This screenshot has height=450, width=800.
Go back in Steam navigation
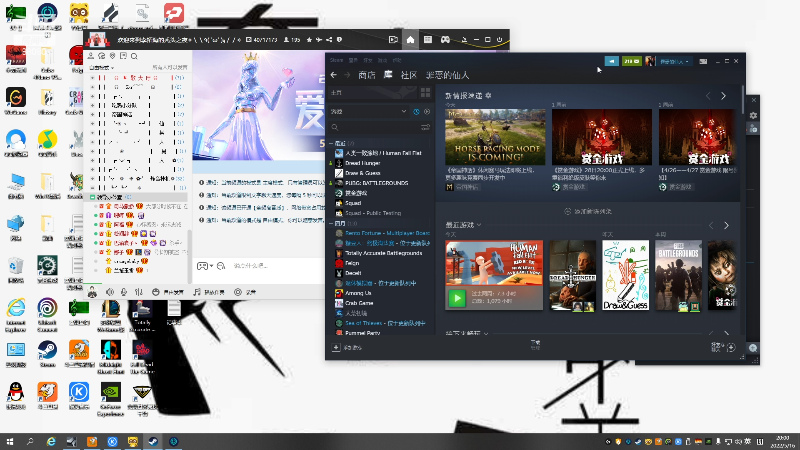(x=334, y=75)
